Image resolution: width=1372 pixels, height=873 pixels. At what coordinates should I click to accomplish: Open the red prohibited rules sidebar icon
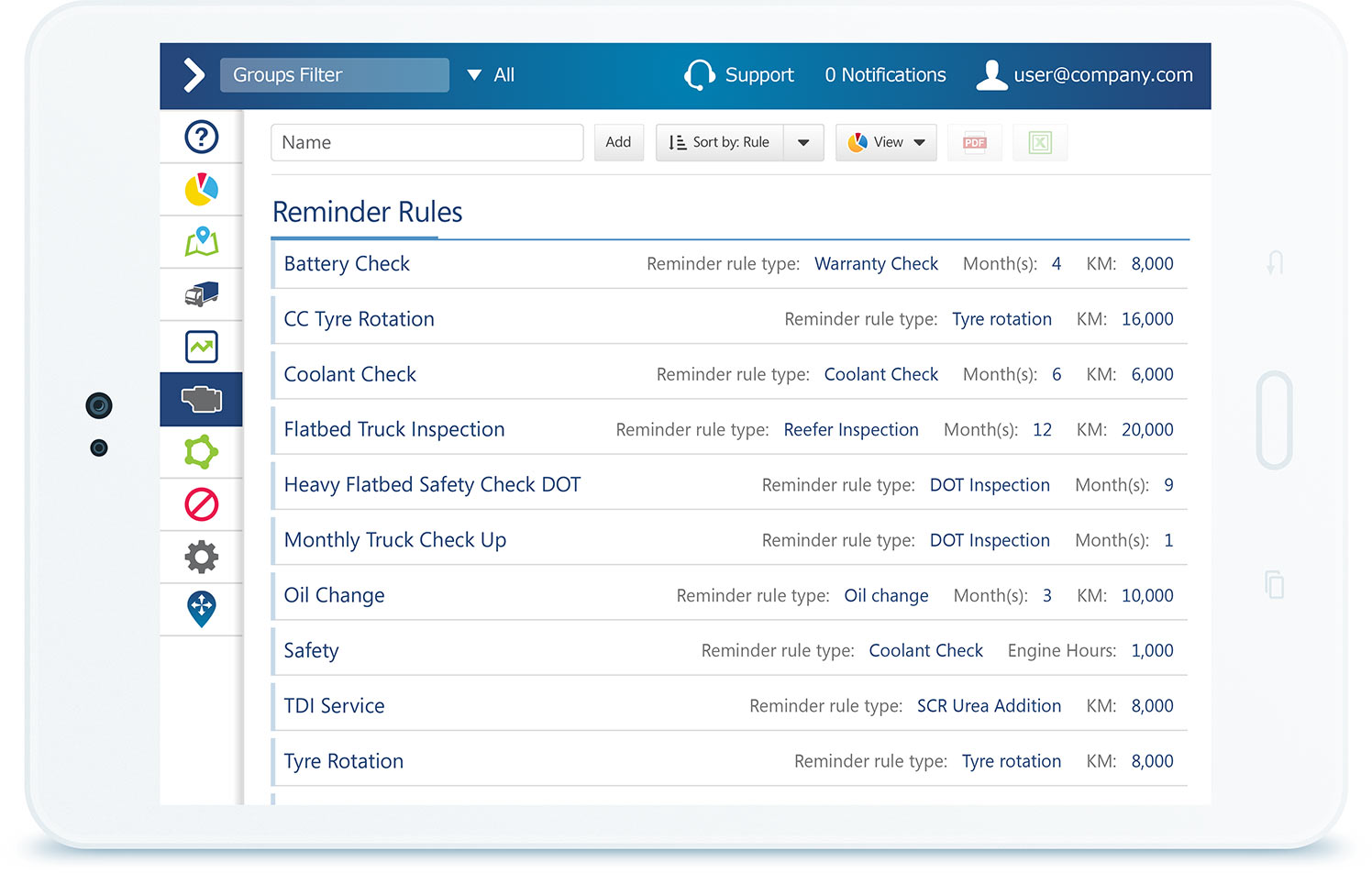pyautogui.click(x=202, y=504)
